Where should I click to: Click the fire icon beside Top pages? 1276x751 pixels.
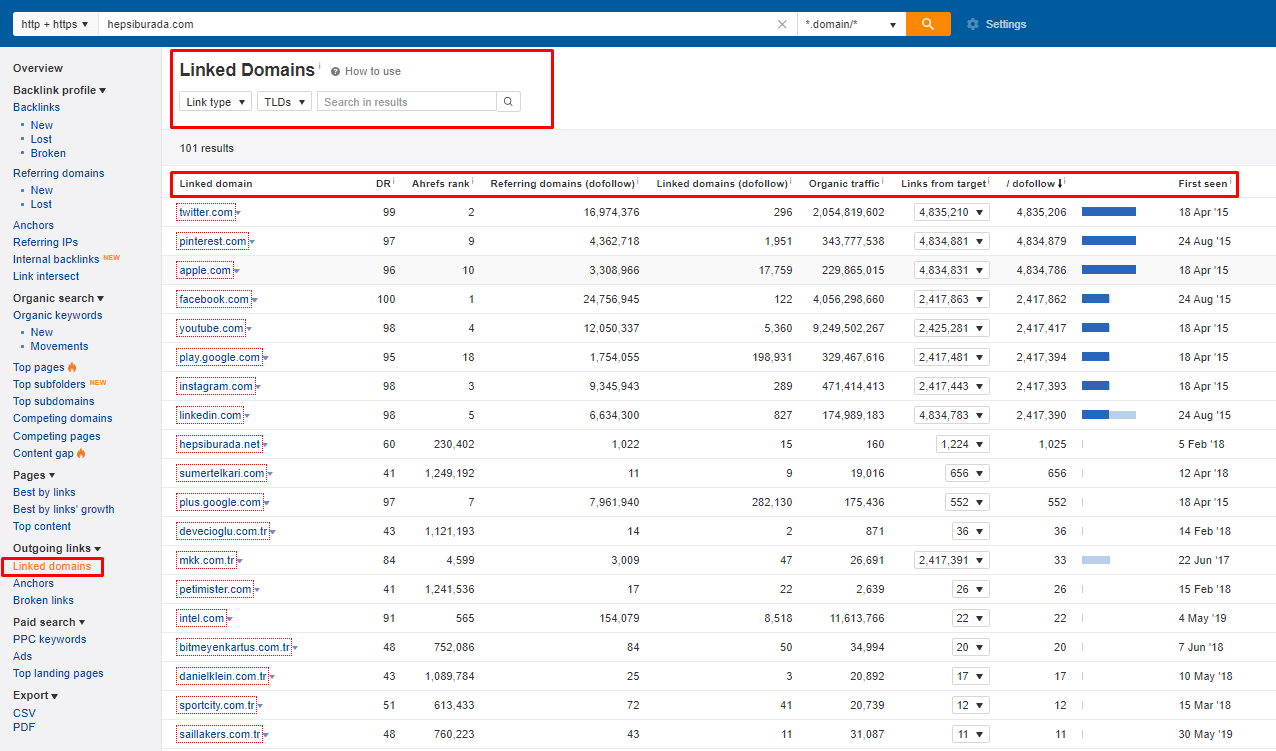click(x=72, y=368)
